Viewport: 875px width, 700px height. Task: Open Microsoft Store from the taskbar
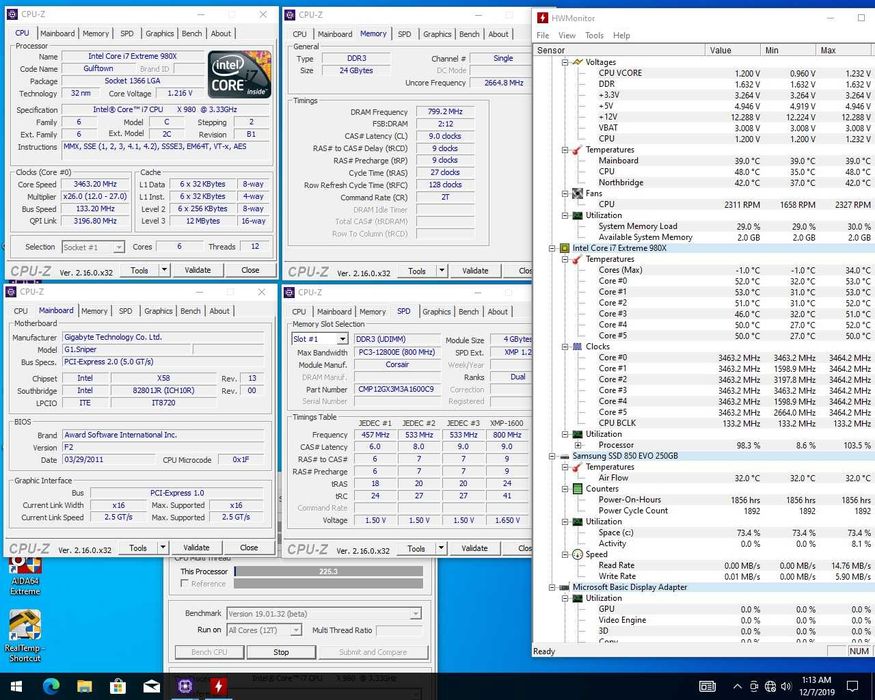tap(118, 686)
